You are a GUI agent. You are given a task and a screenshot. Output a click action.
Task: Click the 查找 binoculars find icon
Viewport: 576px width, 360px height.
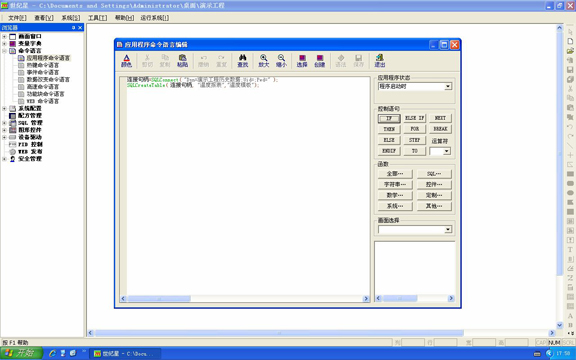[x=243, y=61]
